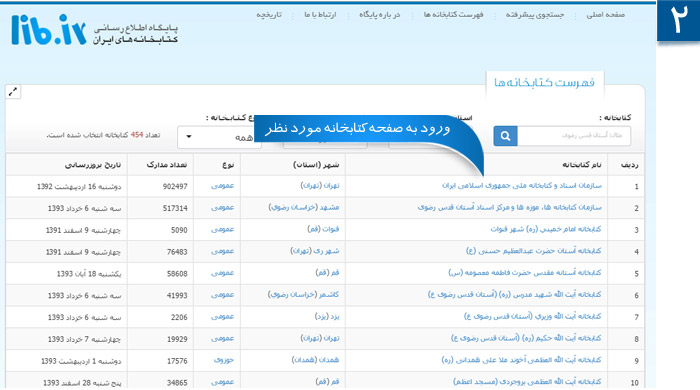Open کتابخانه آیت الله العظمی آخوند ملا علی همدانی
The width and height of the screenshot is (700, 390).
click(x=521, y=360)
